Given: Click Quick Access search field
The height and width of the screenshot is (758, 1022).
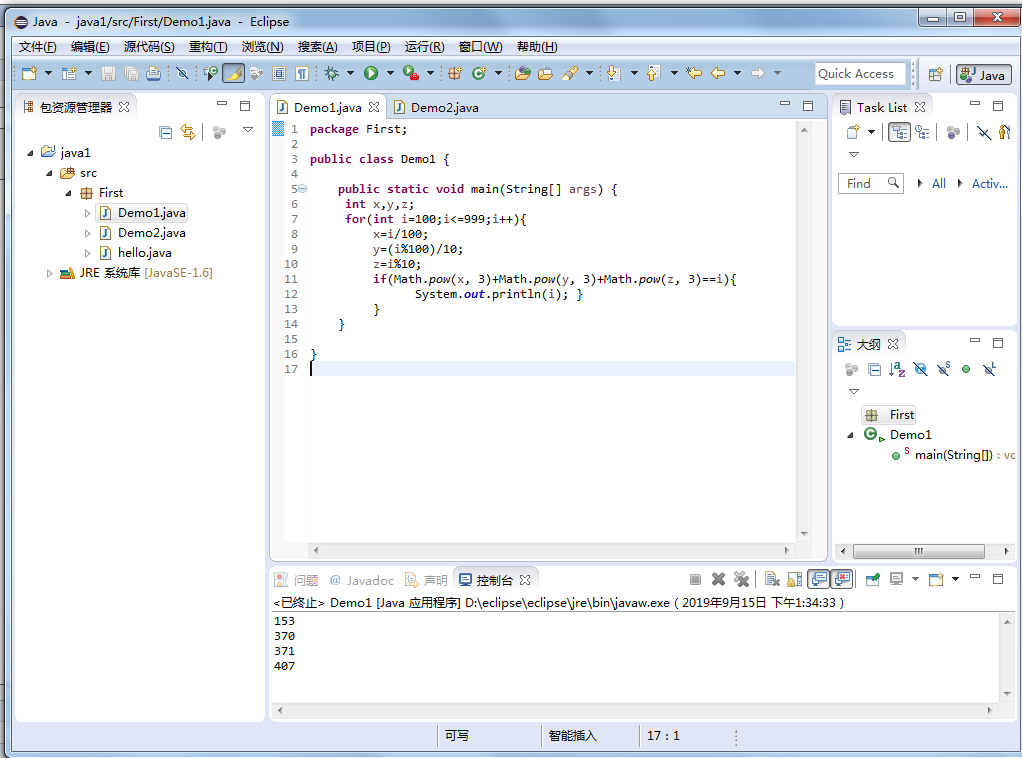Looking at the screenshot, I should point(860,74).
